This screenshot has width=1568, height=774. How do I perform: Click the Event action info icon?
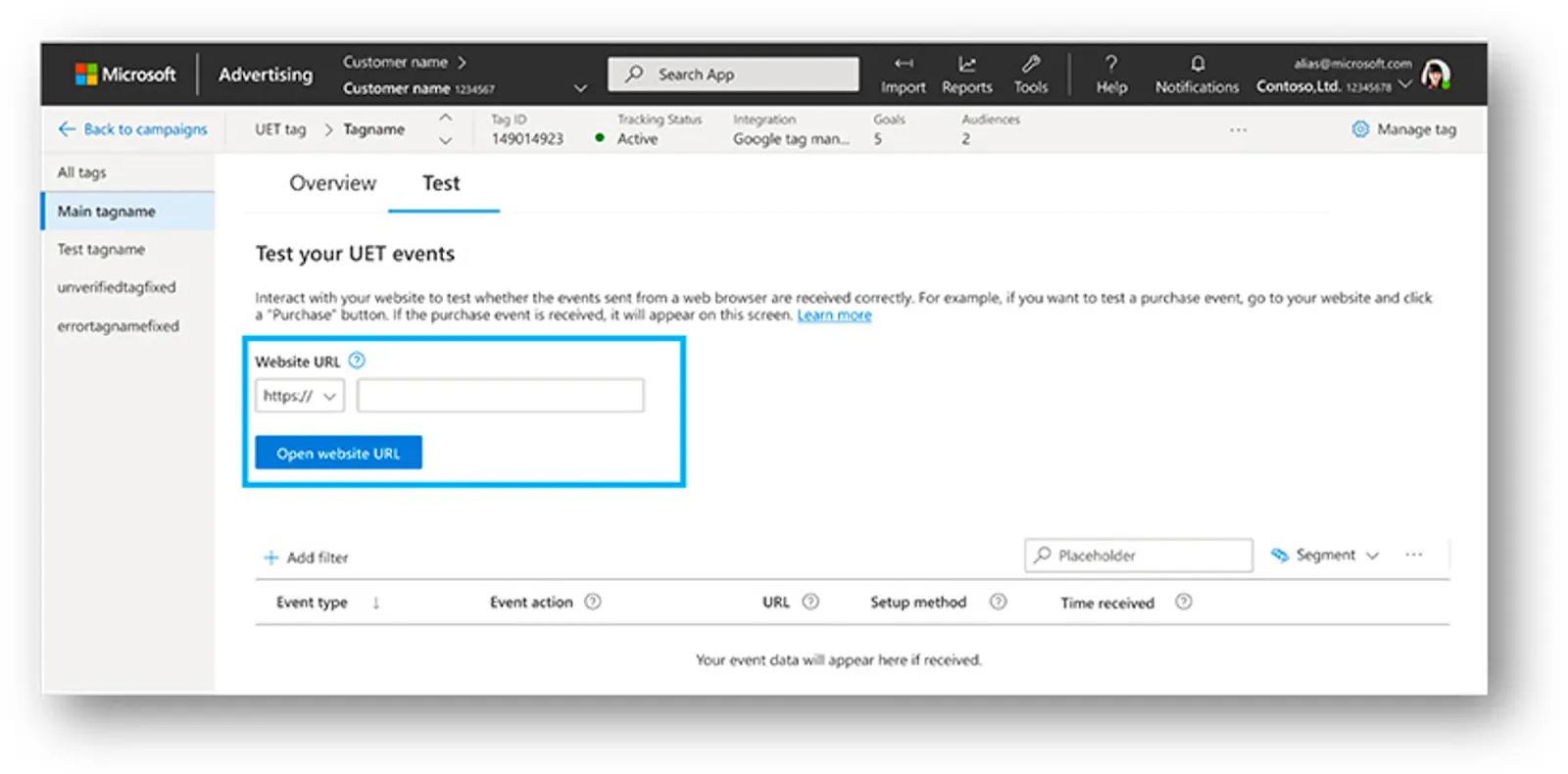[x=593, y=602]
